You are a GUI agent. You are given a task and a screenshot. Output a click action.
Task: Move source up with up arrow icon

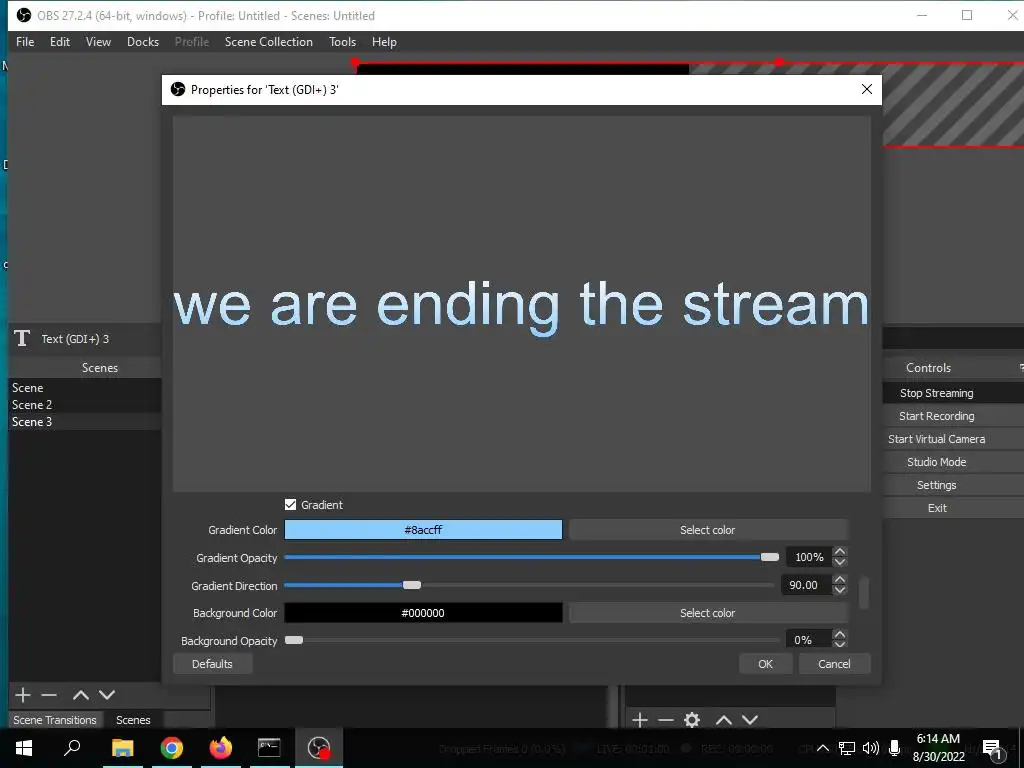pyautogui.click(x=724, y=720)
